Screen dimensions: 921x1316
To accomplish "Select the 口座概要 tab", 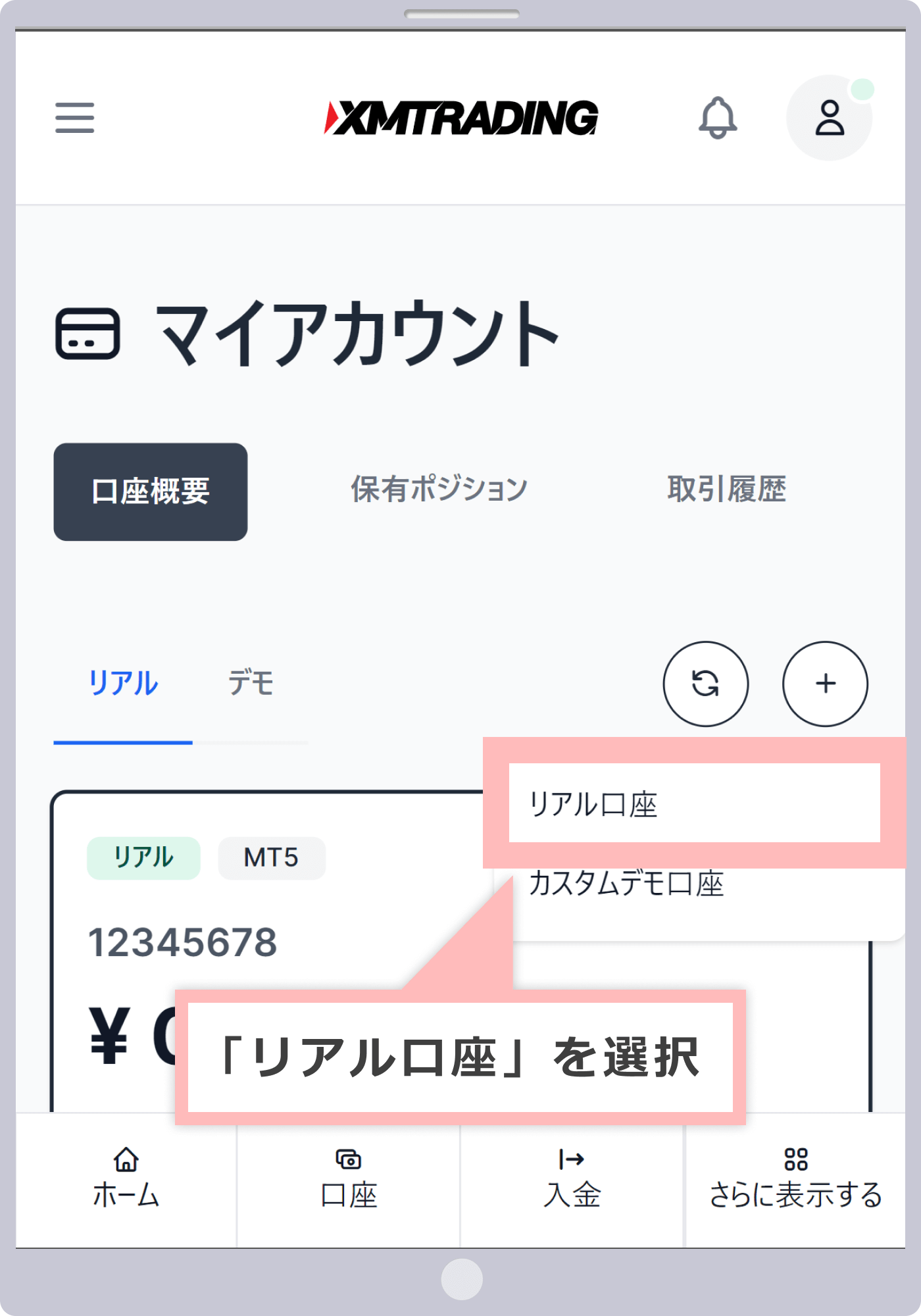I will click(x=151, y=492).
